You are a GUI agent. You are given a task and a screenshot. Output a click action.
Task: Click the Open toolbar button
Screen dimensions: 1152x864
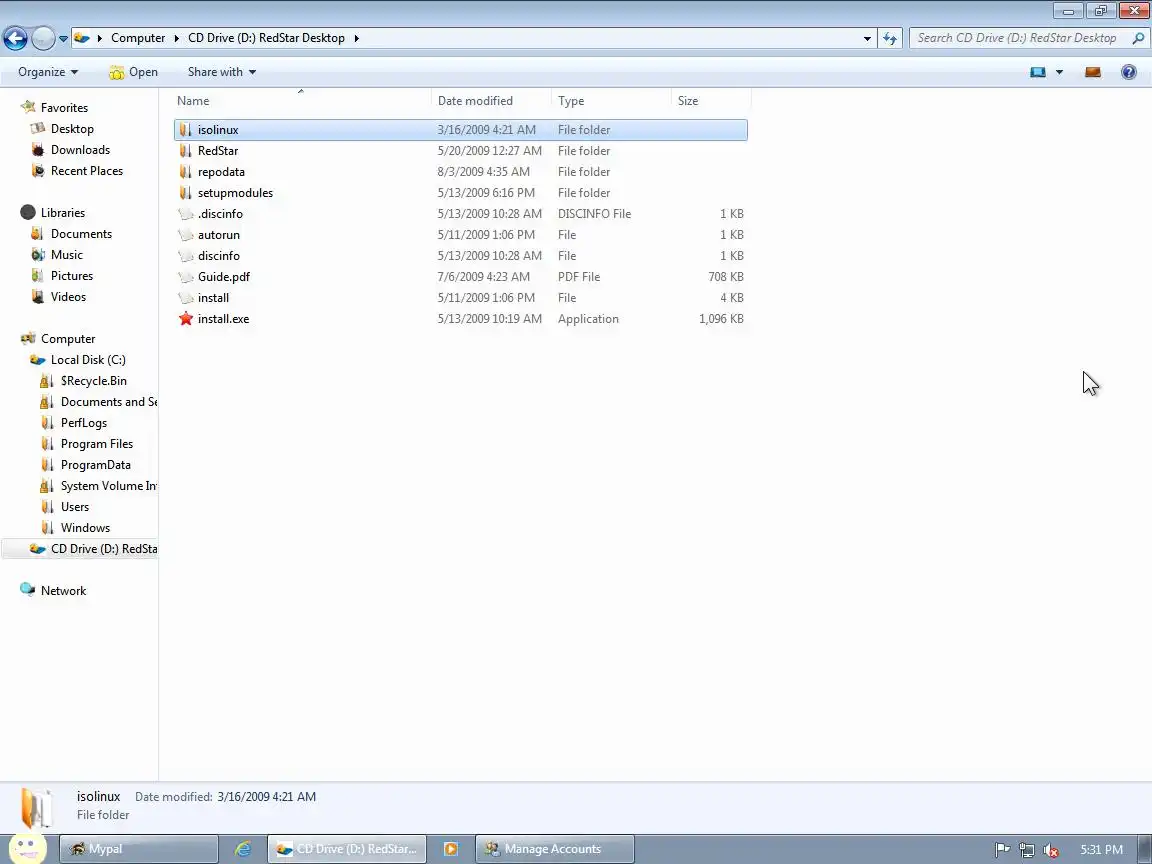pos(133,72)
